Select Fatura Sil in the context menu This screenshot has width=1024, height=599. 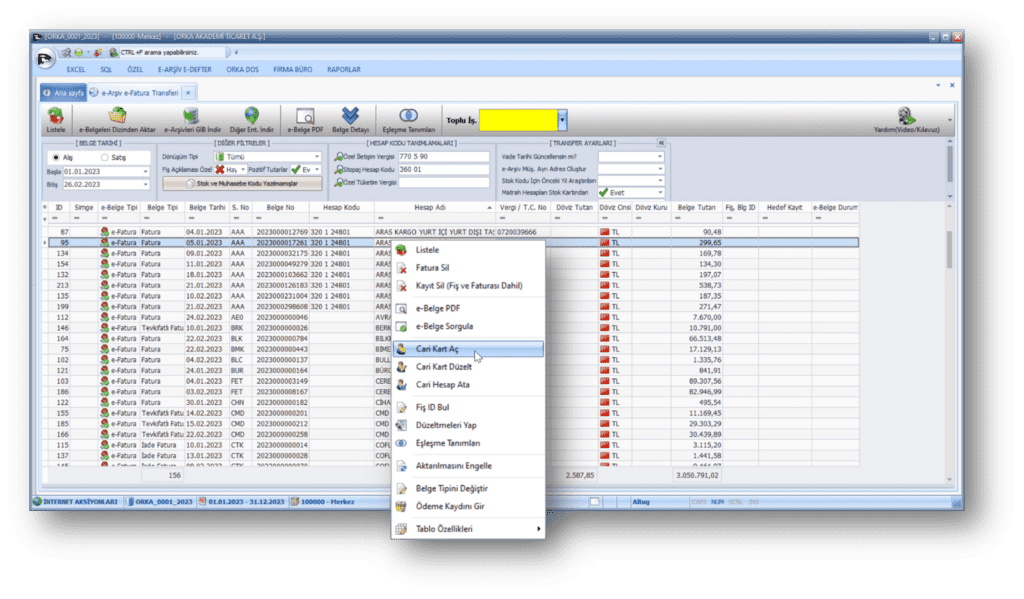[x=435, y=269]
